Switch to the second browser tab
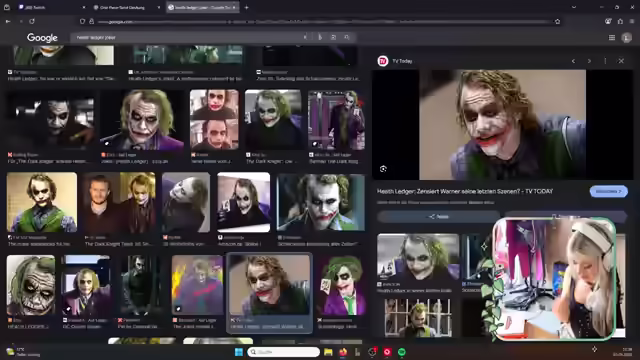 coord(126,7)
